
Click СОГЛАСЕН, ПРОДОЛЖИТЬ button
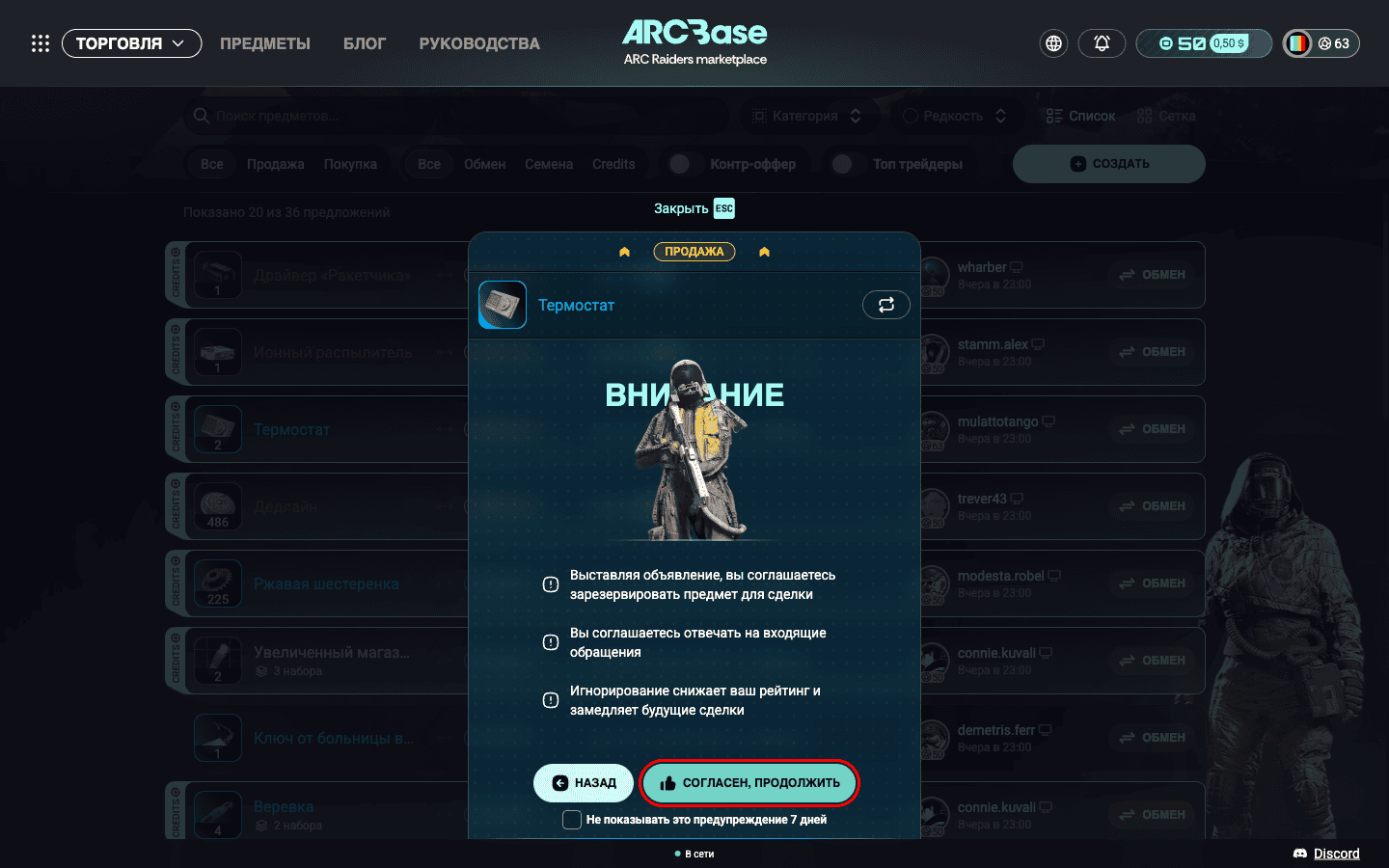[x=749, y=783]
